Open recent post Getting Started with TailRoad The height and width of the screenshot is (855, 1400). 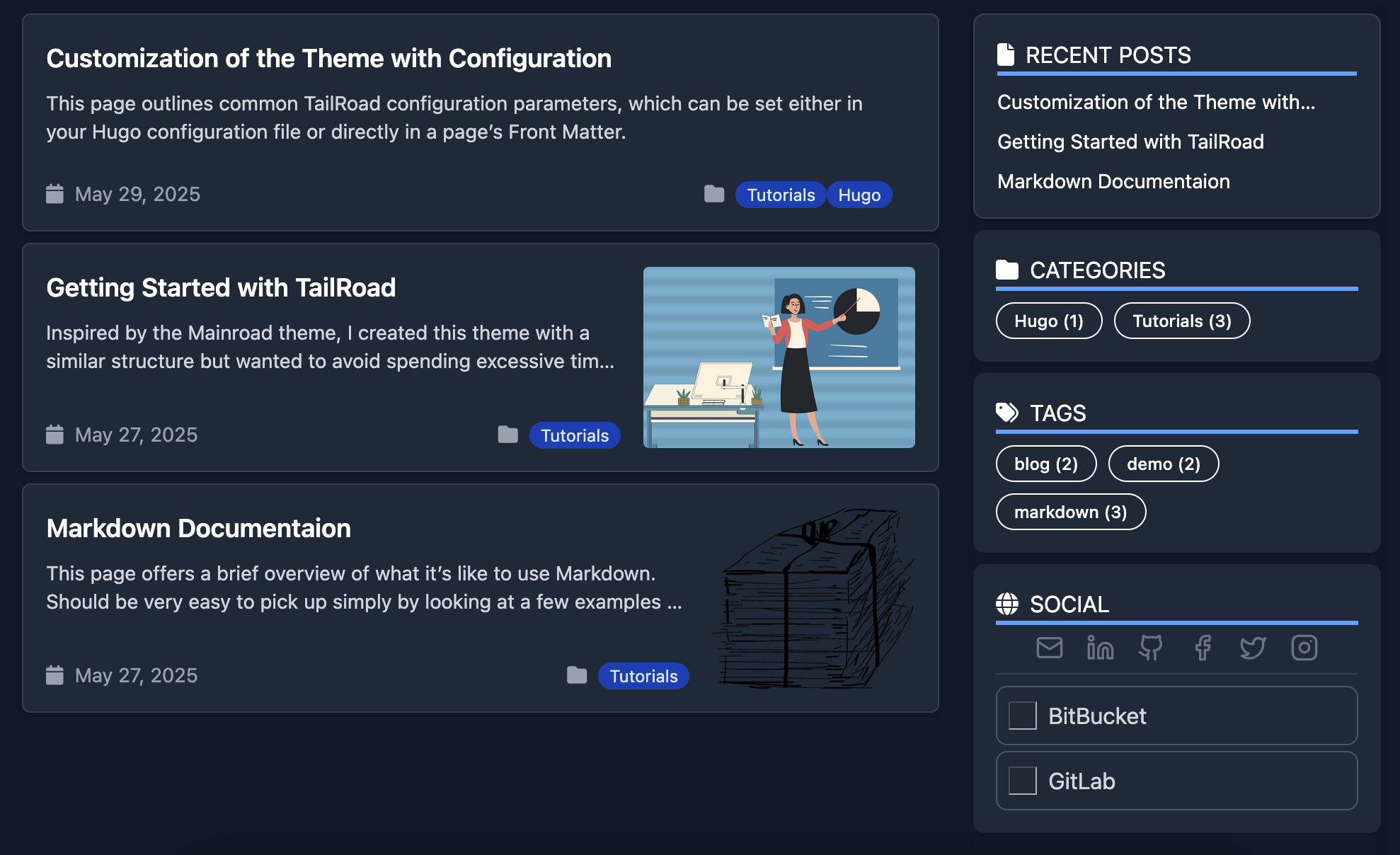click(1130, 142)
